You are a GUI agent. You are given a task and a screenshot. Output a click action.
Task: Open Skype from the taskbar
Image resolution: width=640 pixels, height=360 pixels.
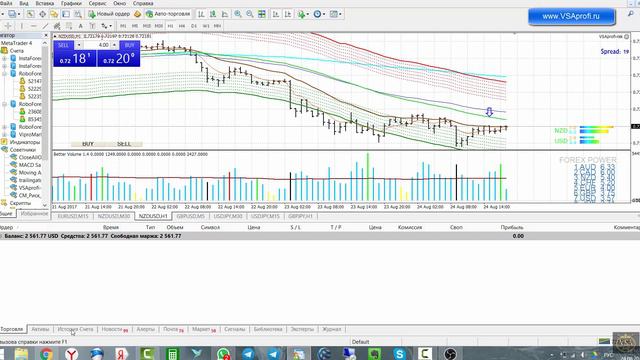pos(399,353)
